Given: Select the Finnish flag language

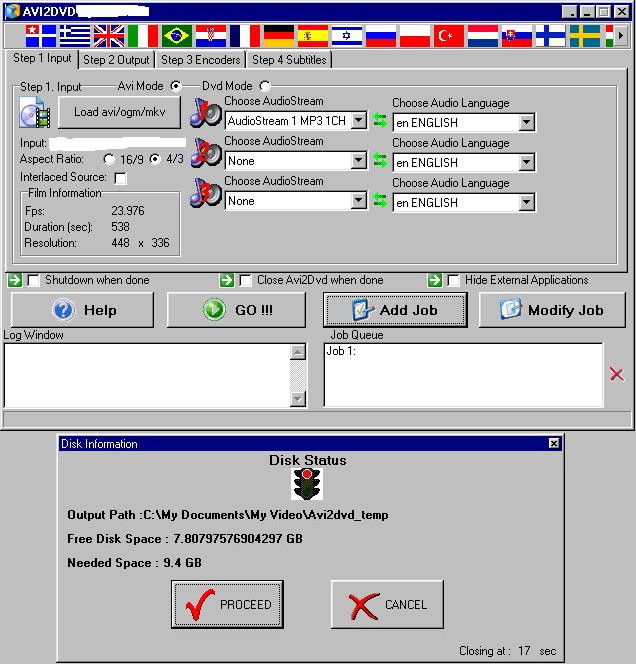Looking at the screenshot, I should click(x=551, y=36).
